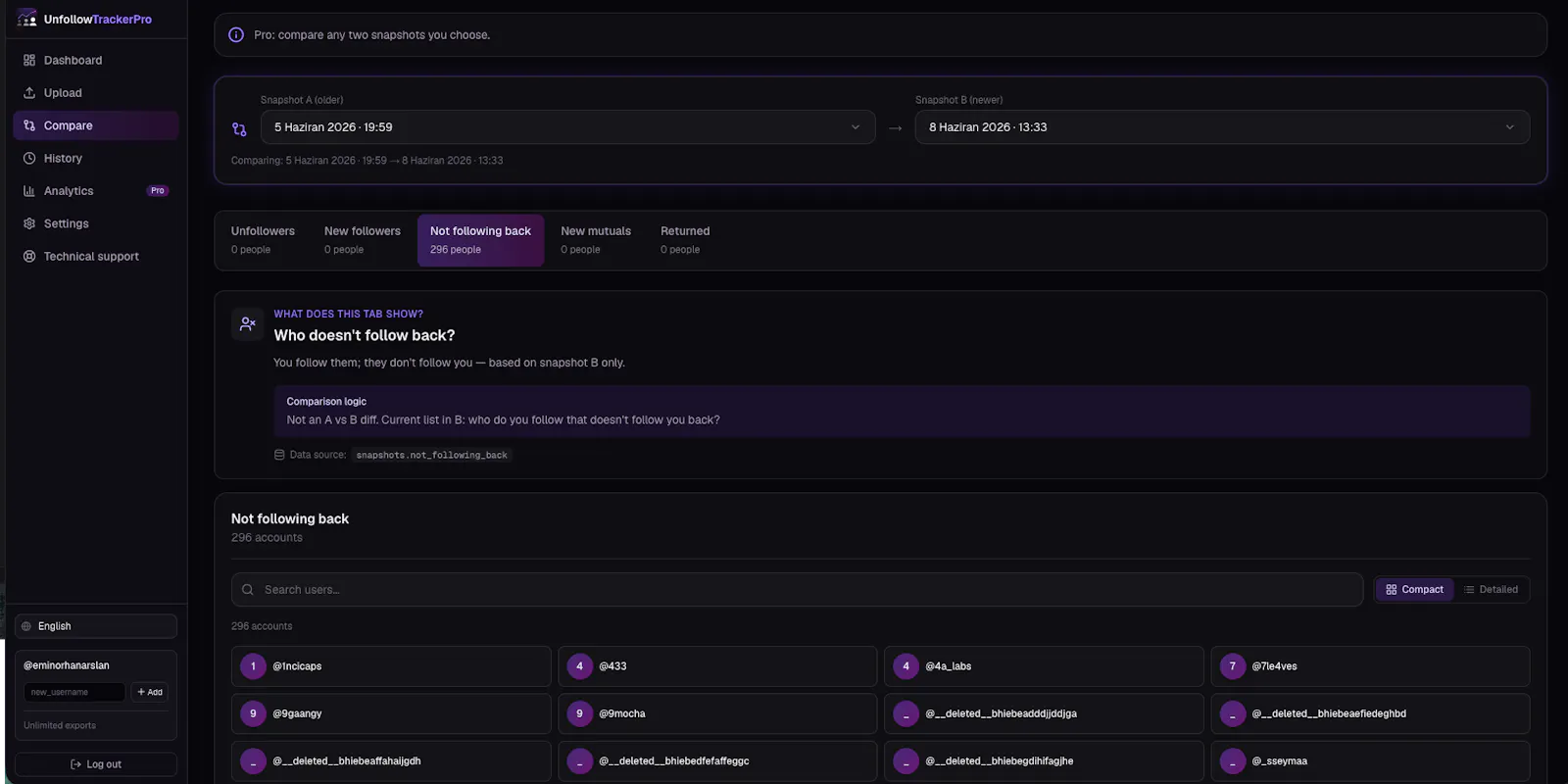
Task: Click the Search users field
Action: 797,590
